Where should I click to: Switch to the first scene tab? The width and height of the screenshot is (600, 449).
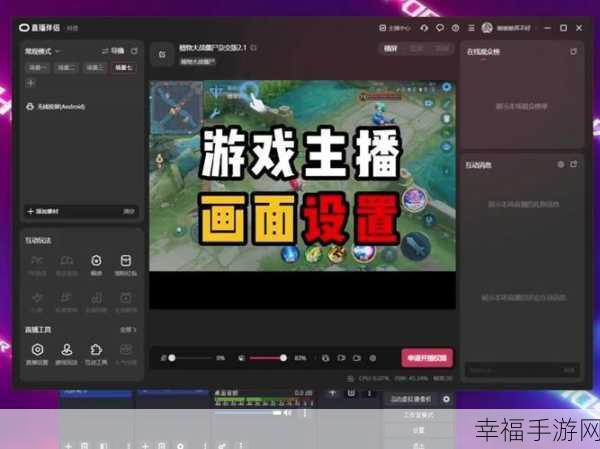(x=38, y=68)
